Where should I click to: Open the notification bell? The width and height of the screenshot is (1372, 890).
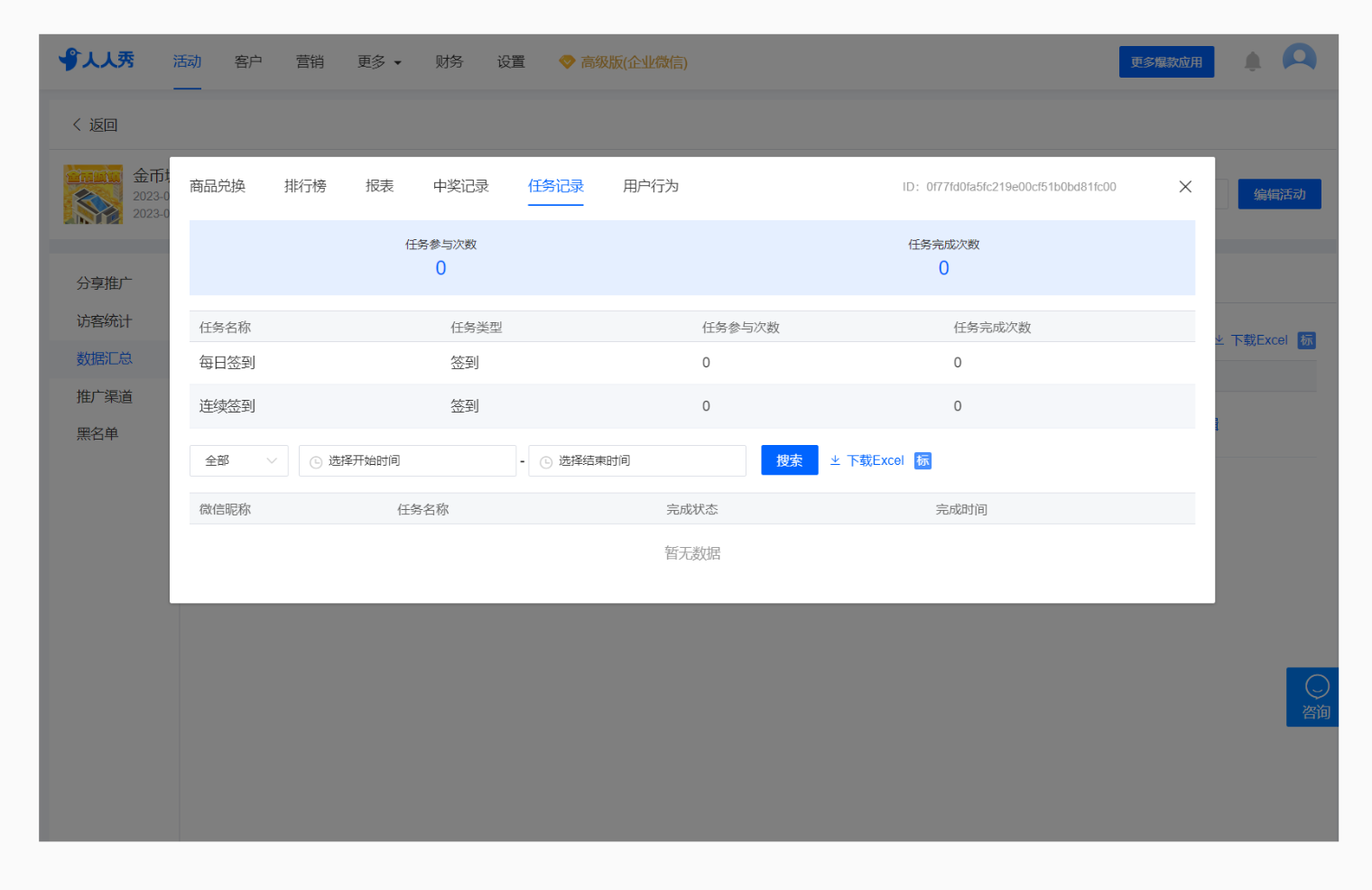(1252, 61)
